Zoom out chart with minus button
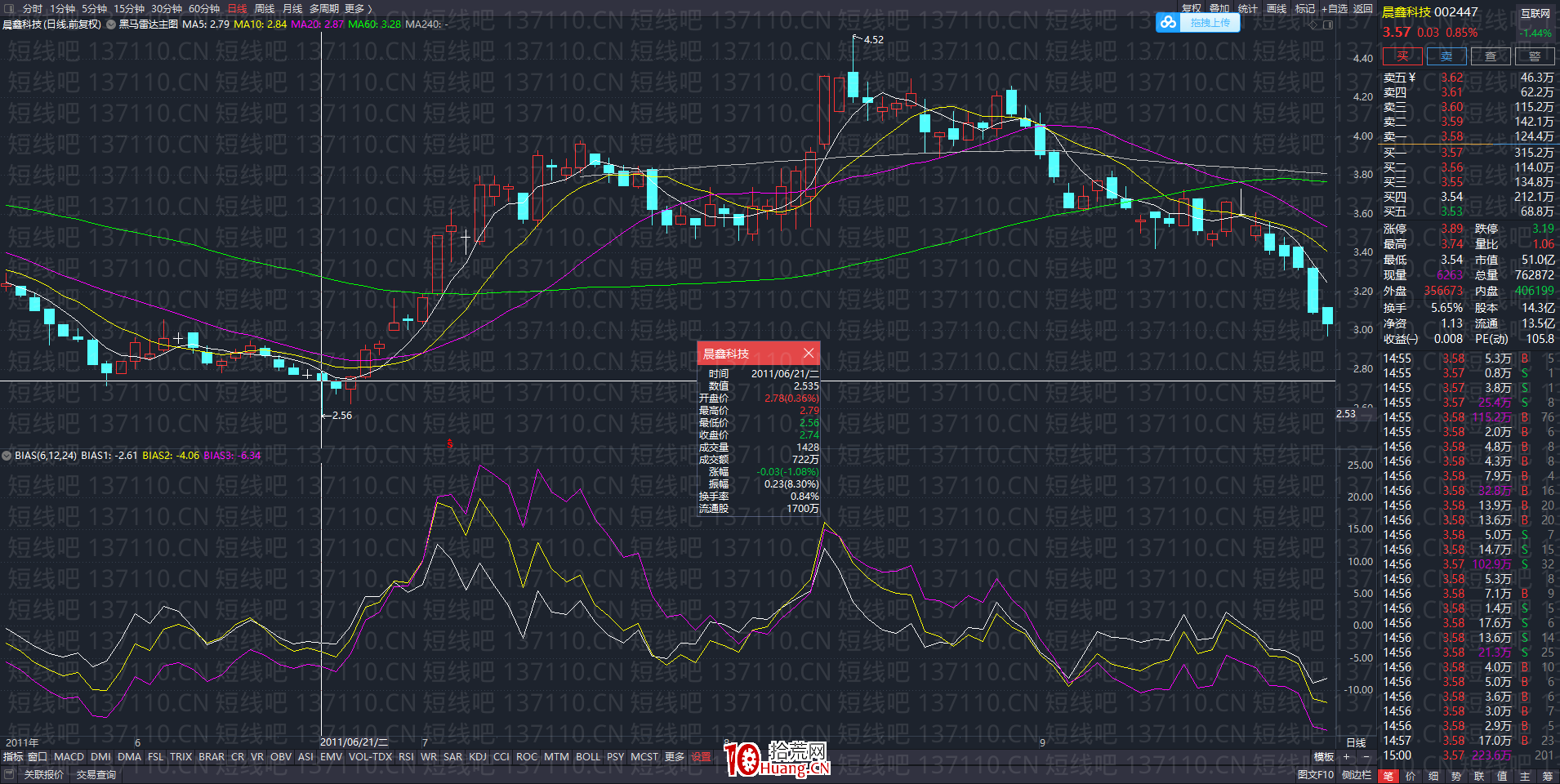Viewport: 1560px width, 784px height. tap(1366, 757)
